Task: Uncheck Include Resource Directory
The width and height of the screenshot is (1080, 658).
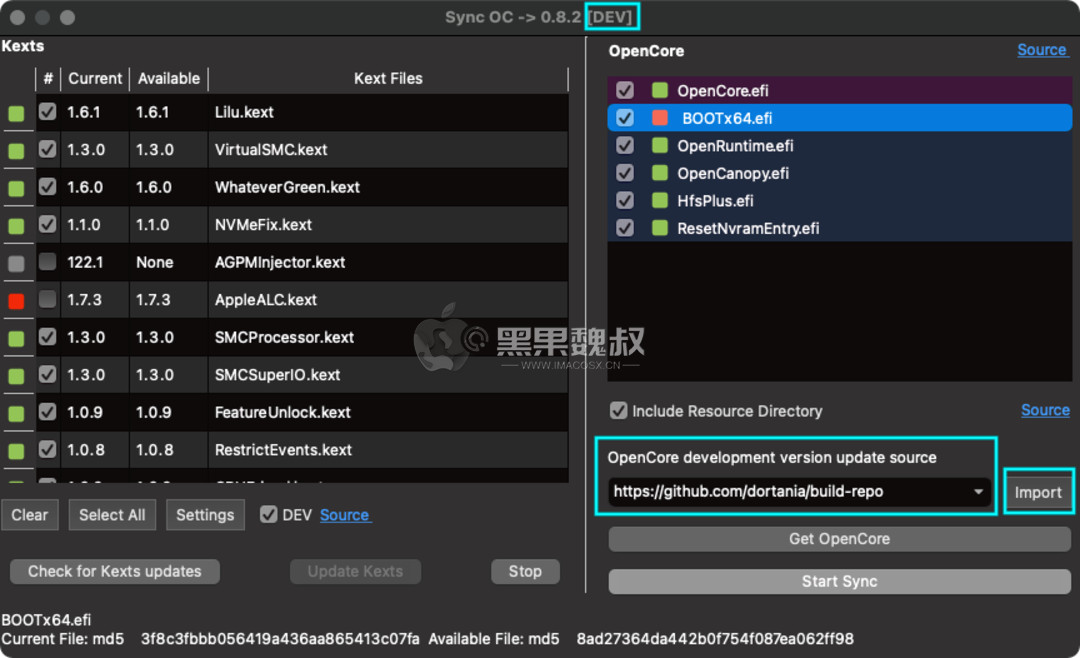Action: coord(618,410)
